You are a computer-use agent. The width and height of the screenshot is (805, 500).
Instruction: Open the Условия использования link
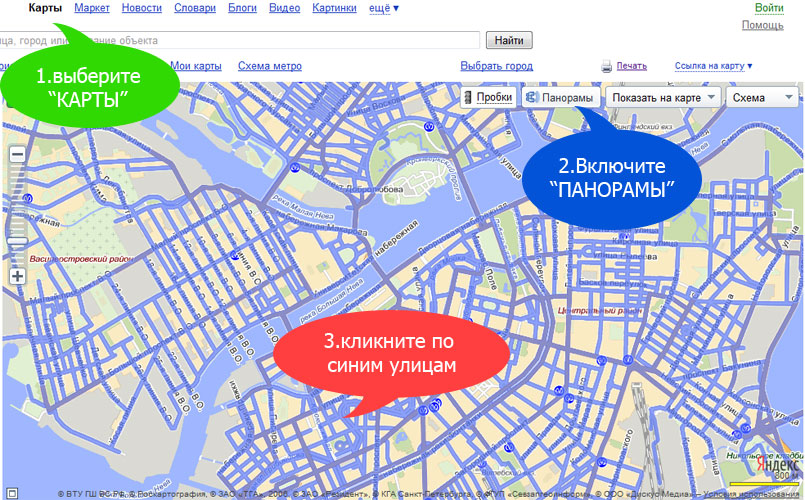point(751,494)
